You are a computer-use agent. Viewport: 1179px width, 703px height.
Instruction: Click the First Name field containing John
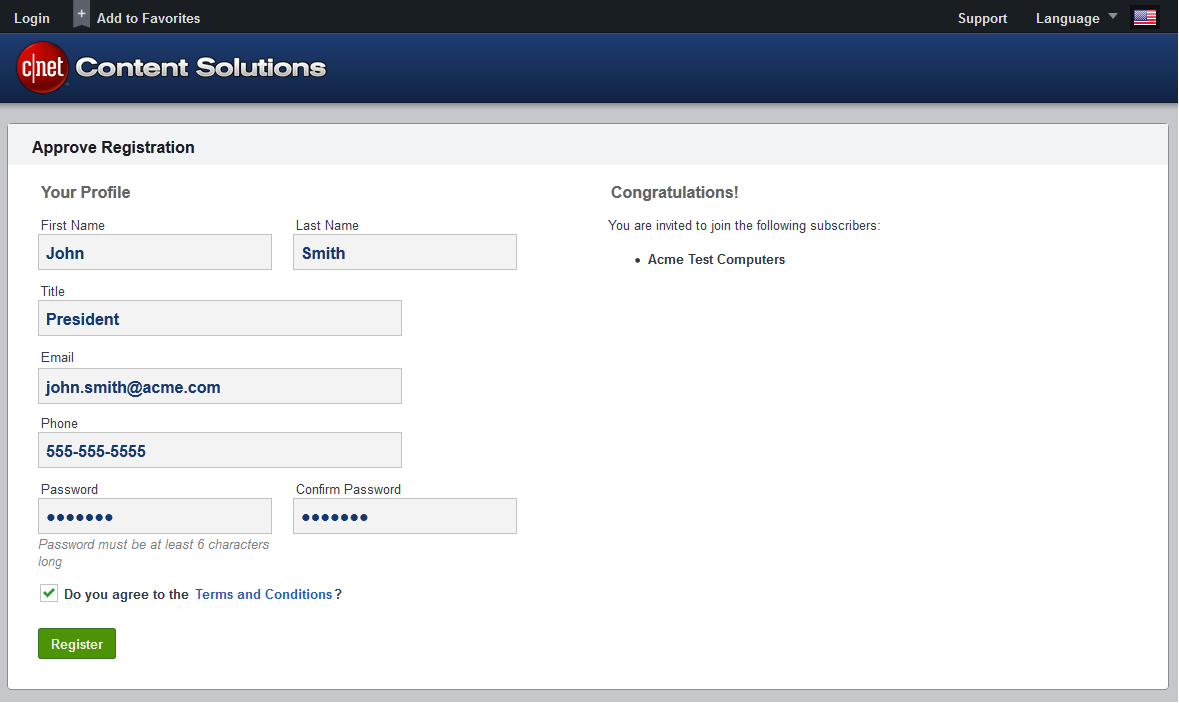(x=155, y=253)
